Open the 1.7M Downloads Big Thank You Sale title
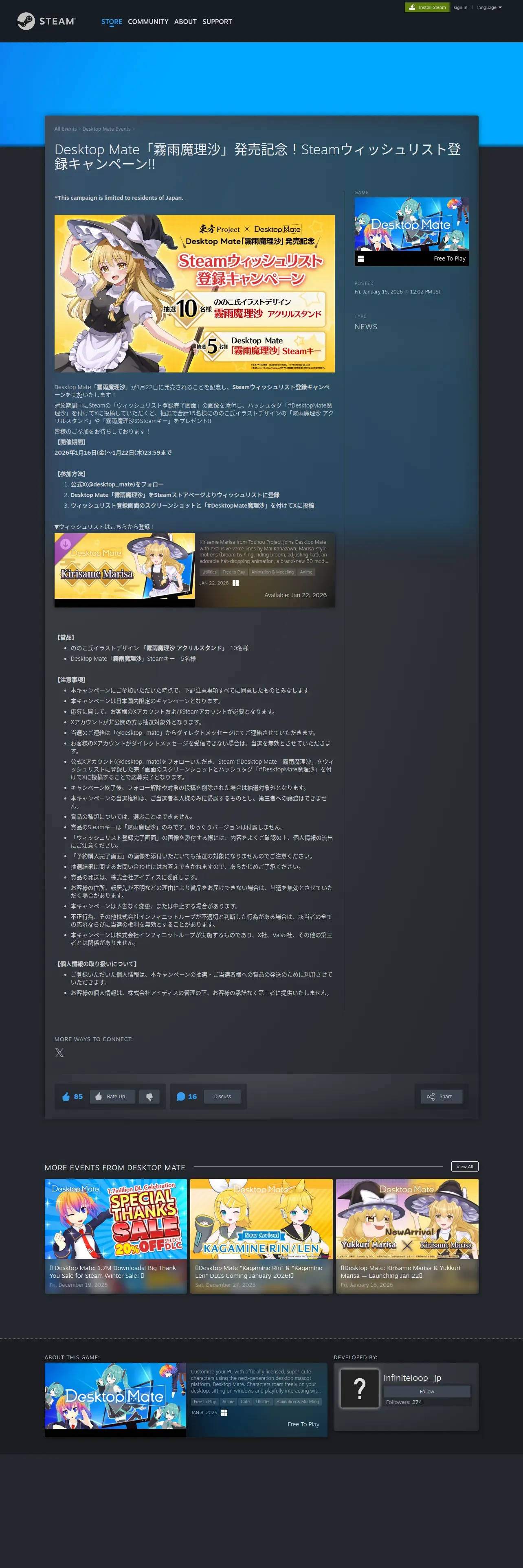This screenshot has height=1568, width=523. (113, 1272)
